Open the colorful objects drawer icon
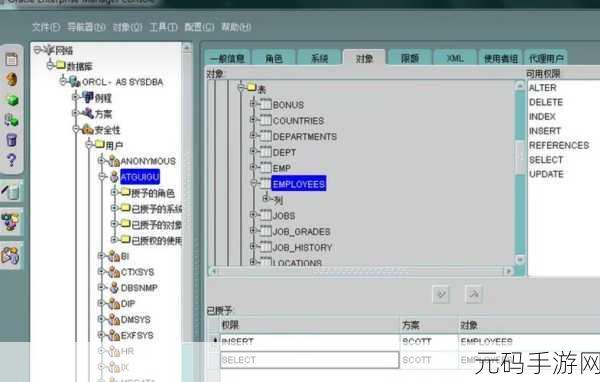The height and width of the screenshot is (382, 600). pos(11,222)
